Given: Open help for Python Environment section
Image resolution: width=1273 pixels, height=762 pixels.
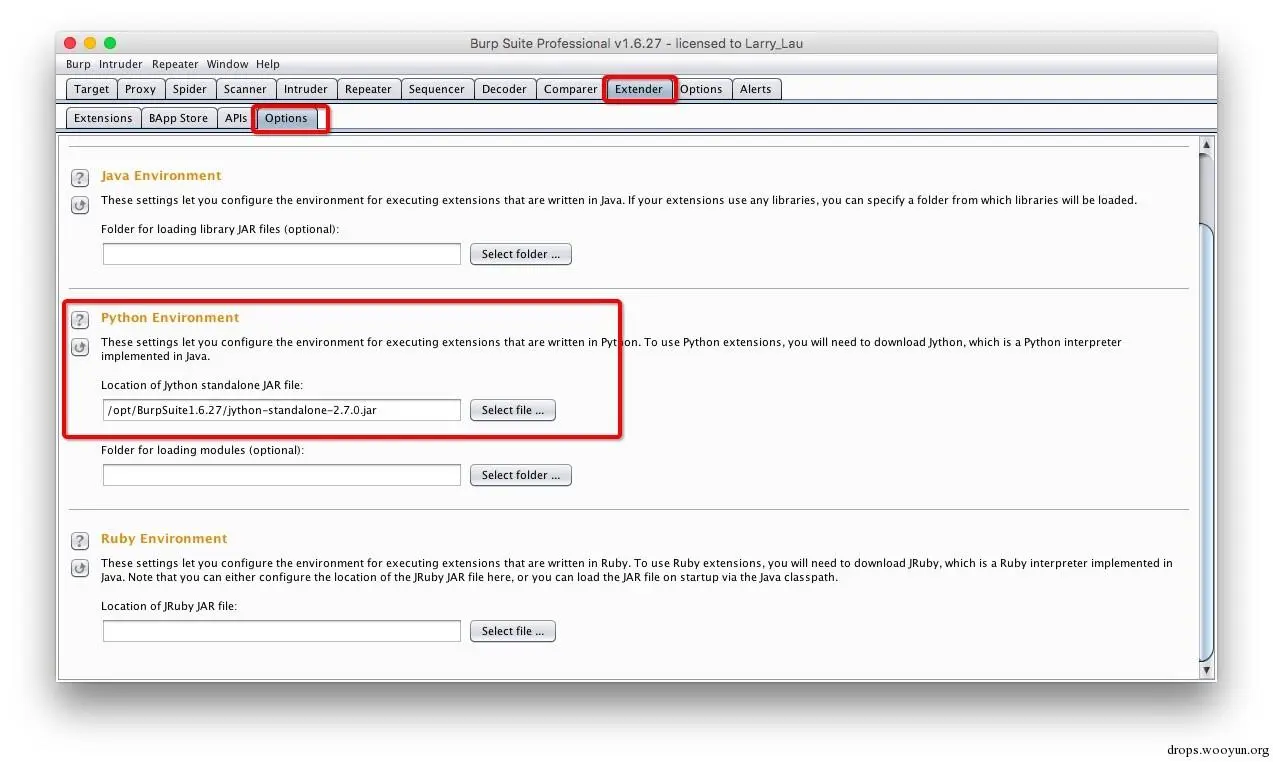Looking at the screenshot, I should (x=80, y=320).
